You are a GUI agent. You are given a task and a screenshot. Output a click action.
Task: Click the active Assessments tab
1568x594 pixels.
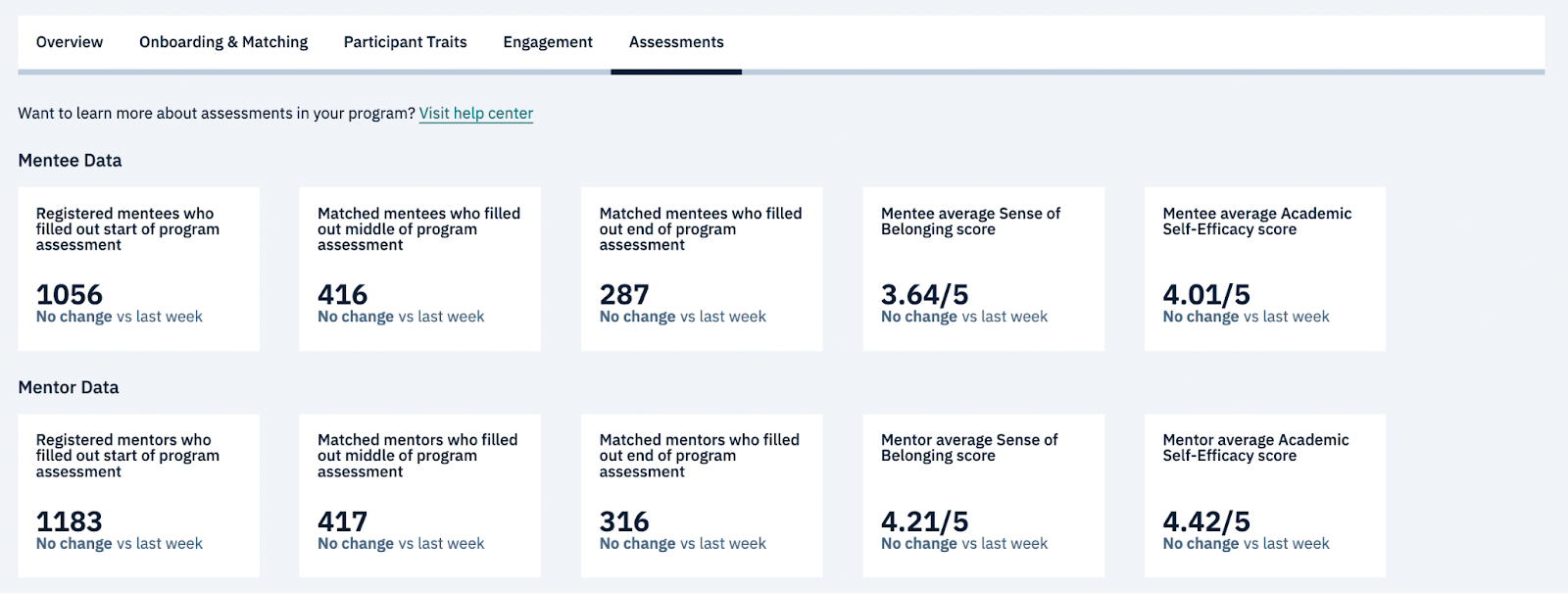(x=676, y=42)
